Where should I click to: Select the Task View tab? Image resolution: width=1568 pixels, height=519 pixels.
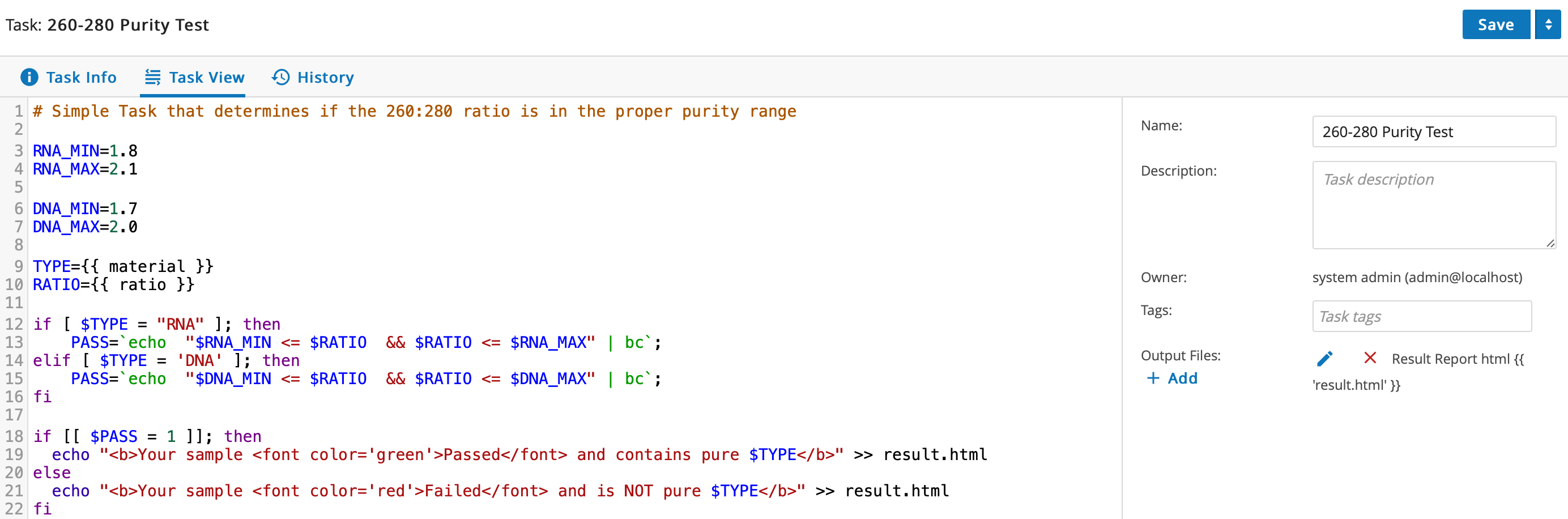194,78
